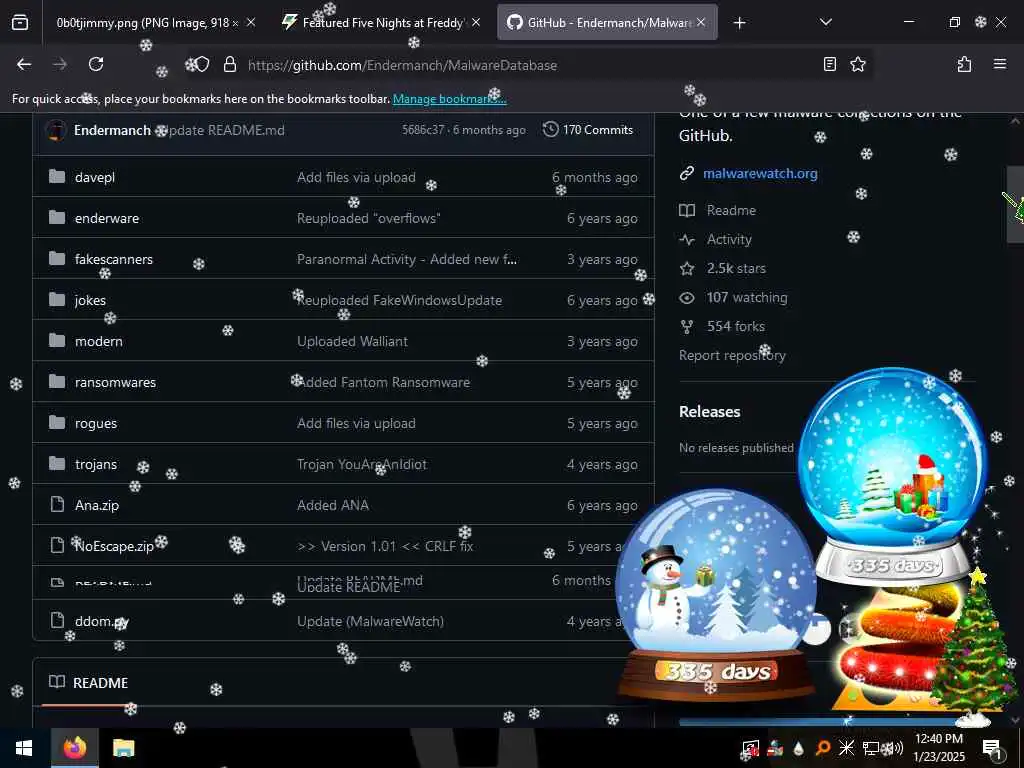Open the Ana.zip file
1024x768 pixels.
point(97,505)
